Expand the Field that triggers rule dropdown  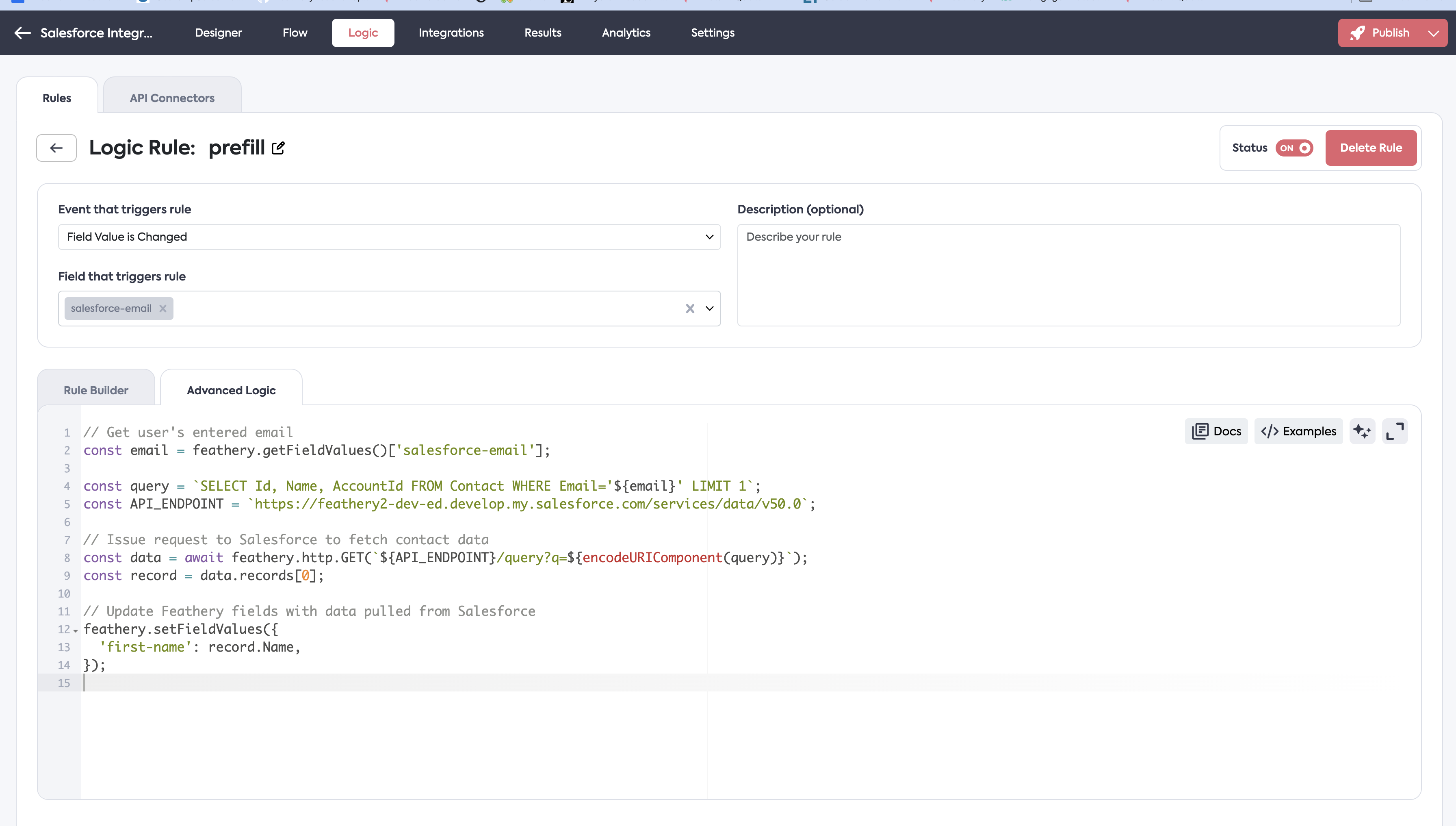tap(709, 309)
